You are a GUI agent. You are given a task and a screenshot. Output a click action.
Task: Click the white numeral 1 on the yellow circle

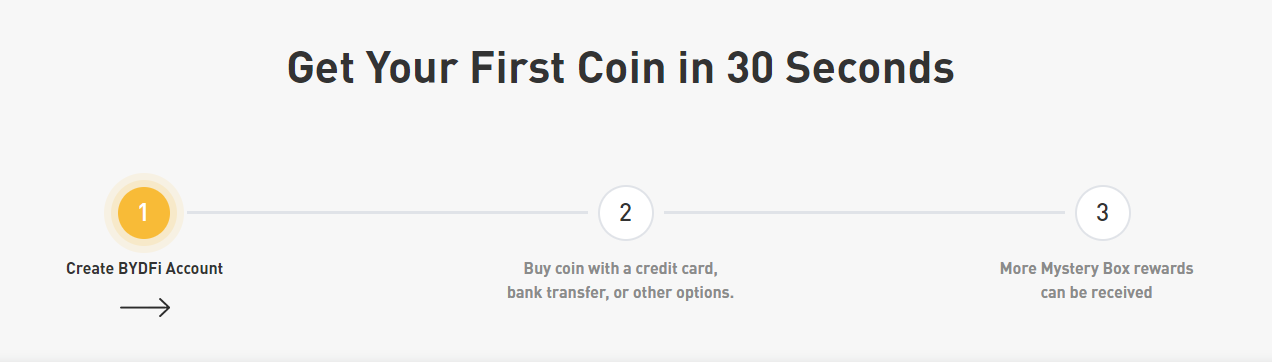(x=144, y=213)
